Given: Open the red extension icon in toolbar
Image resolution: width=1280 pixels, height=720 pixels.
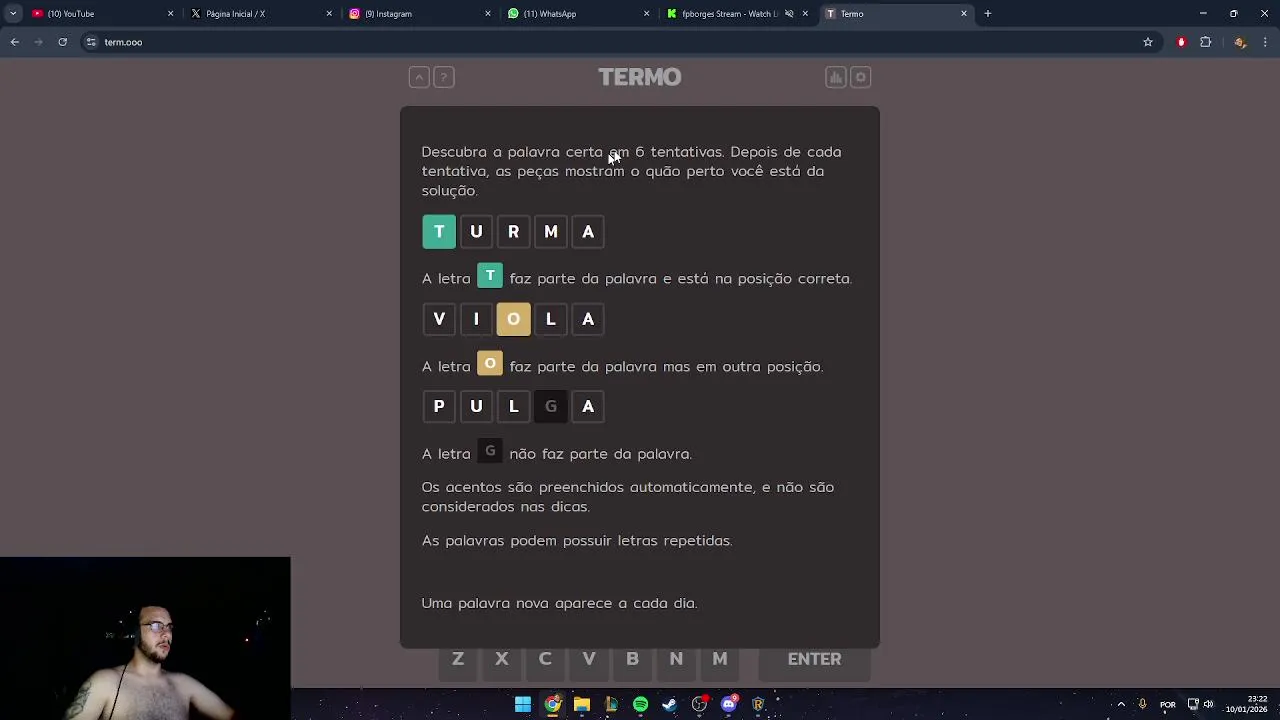Looking at the screenshot, I should (x=1181, y=42).
